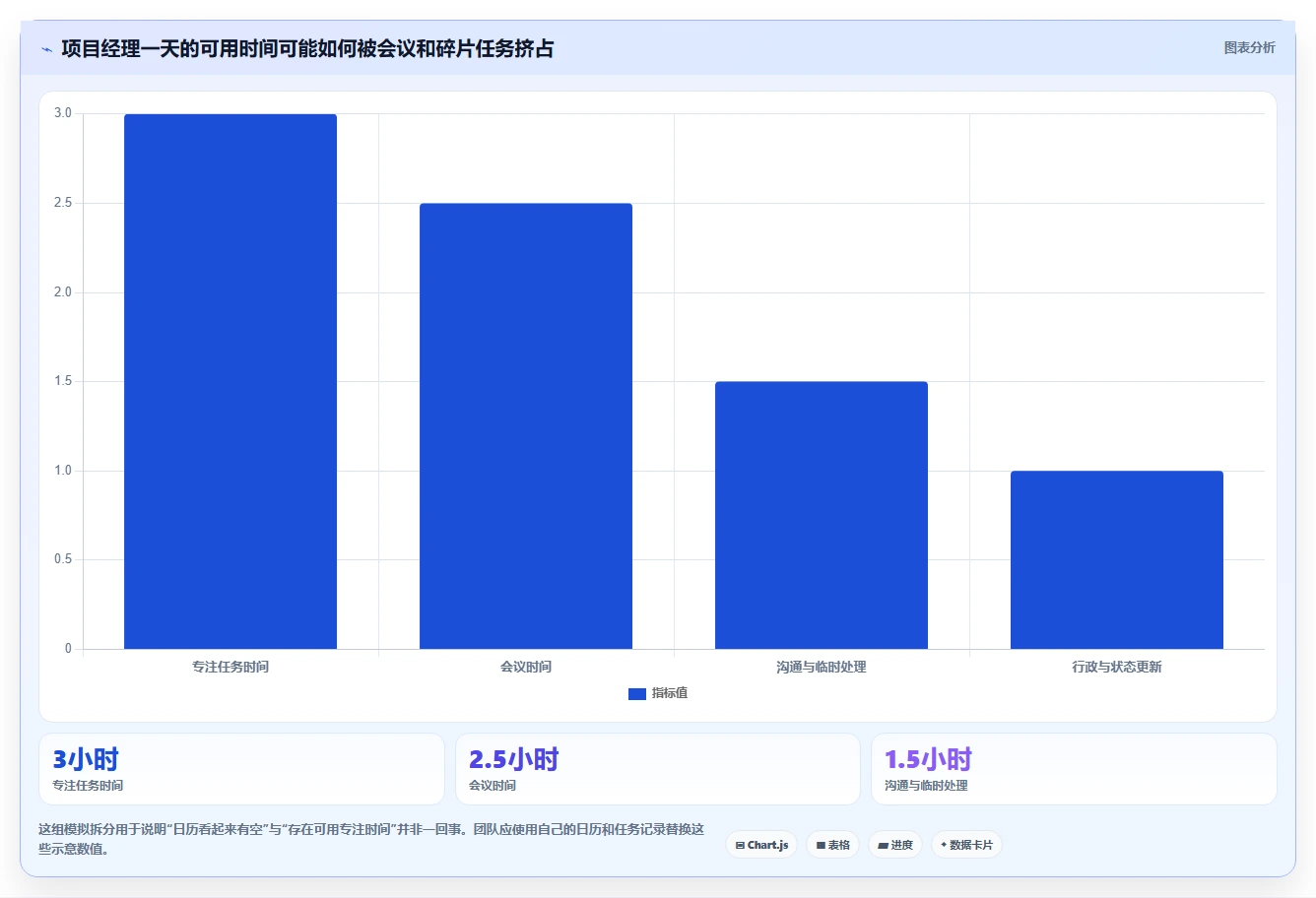Select the 行政与状态更新 bar in the chart

[x=1117, y=559]
